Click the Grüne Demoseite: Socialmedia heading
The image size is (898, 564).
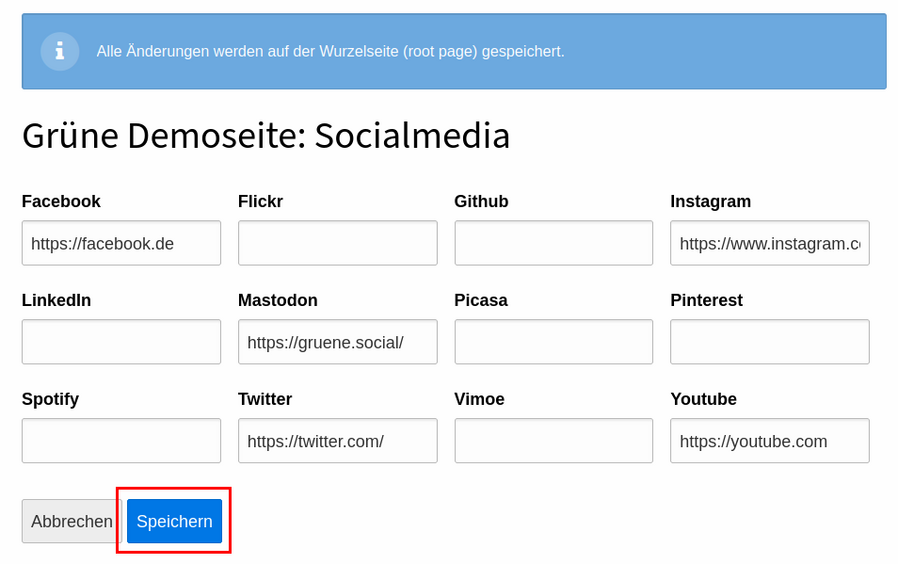(266, 136)
